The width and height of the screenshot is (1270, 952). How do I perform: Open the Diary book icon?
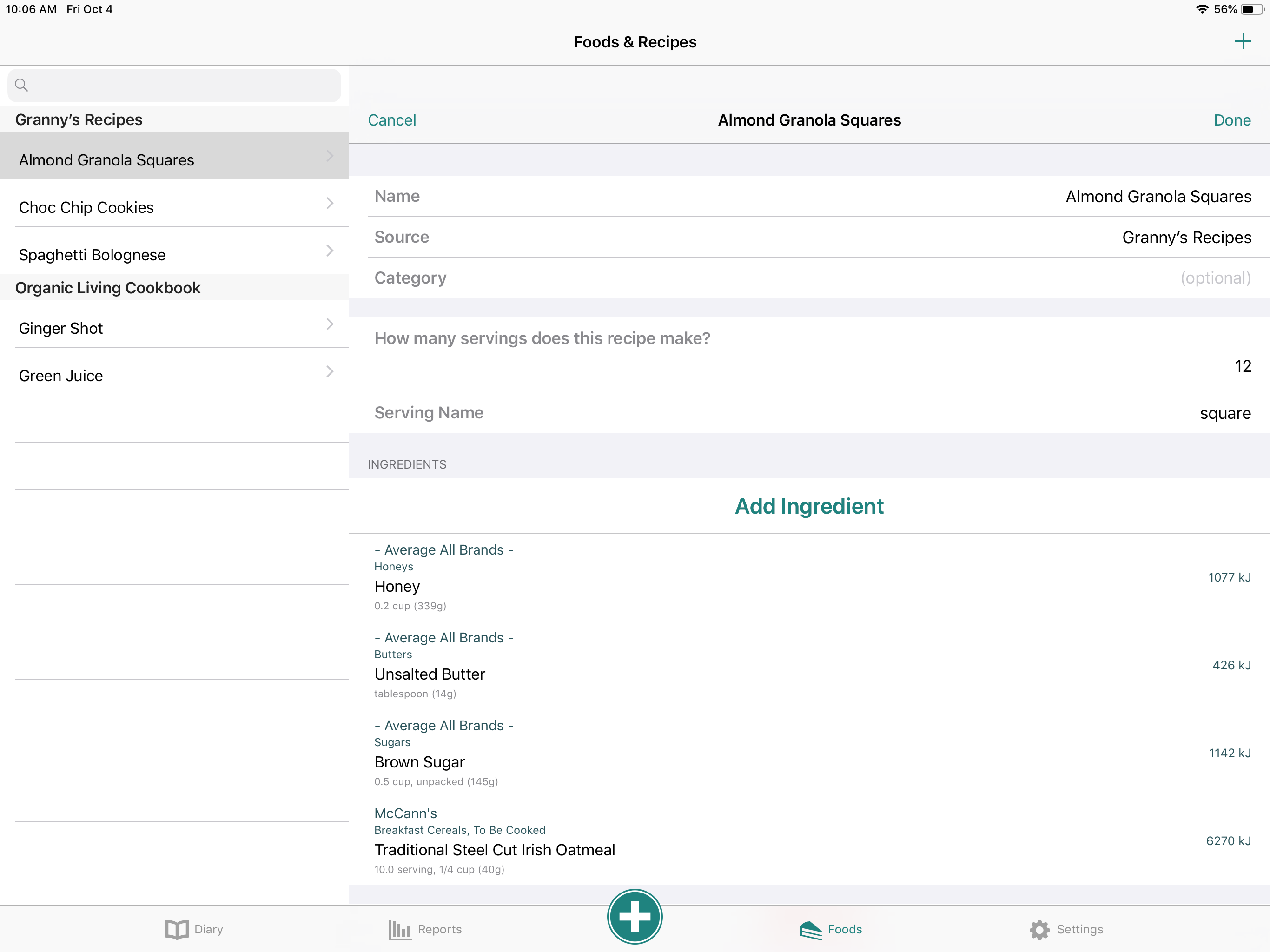point(177,929)
